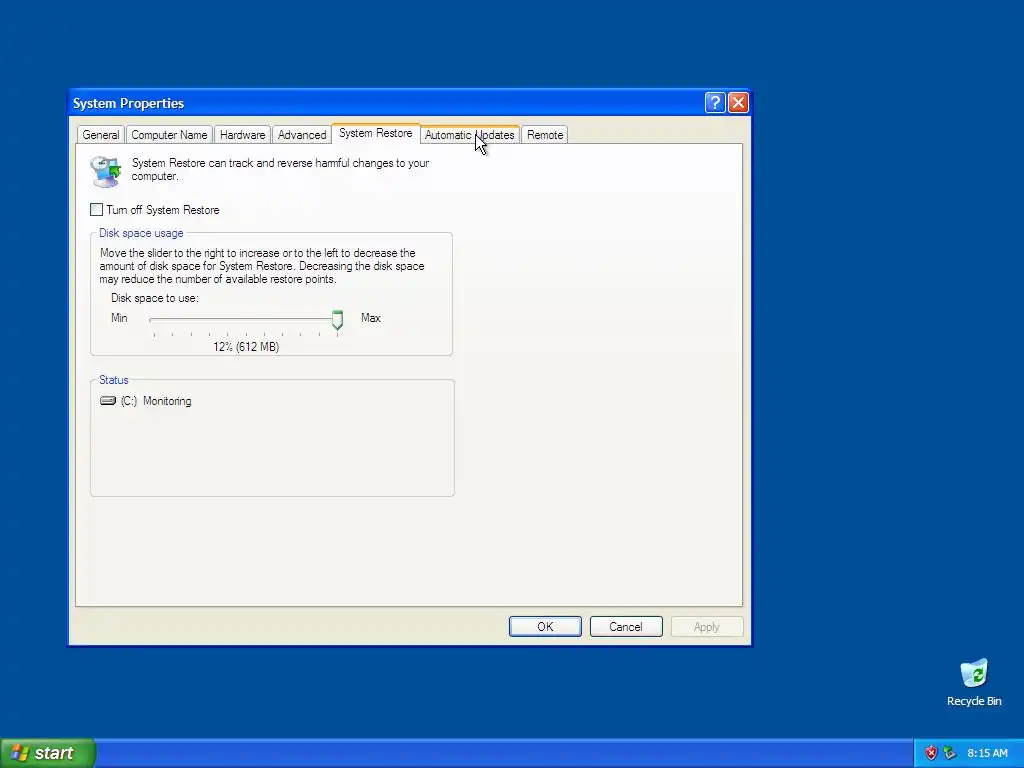Open the Remote tab
The width and height of the screenshot is (1024, 768).
coord(545,135)
